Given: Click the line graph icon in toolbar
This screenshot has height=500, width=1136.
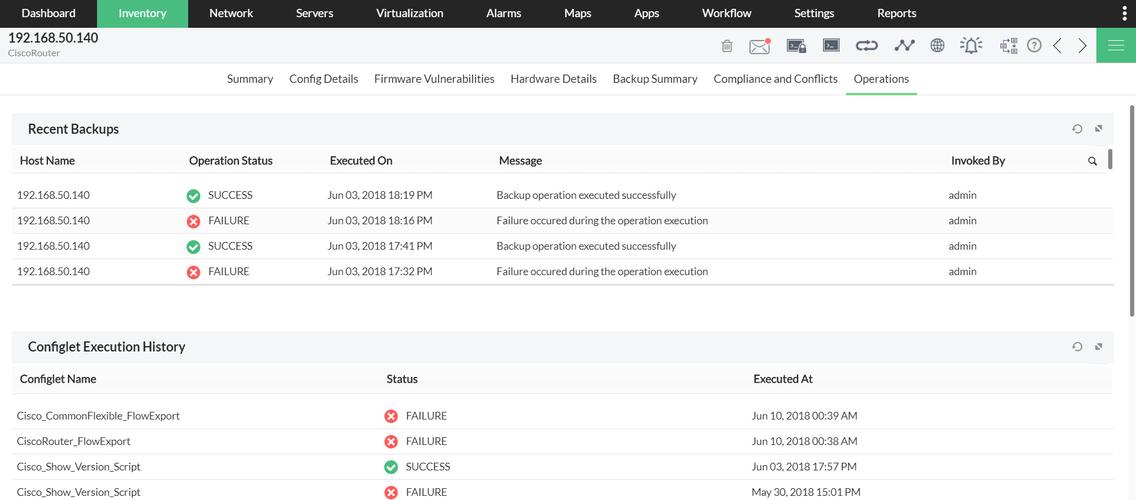Looking at the screenshot, I should [904, 46].
